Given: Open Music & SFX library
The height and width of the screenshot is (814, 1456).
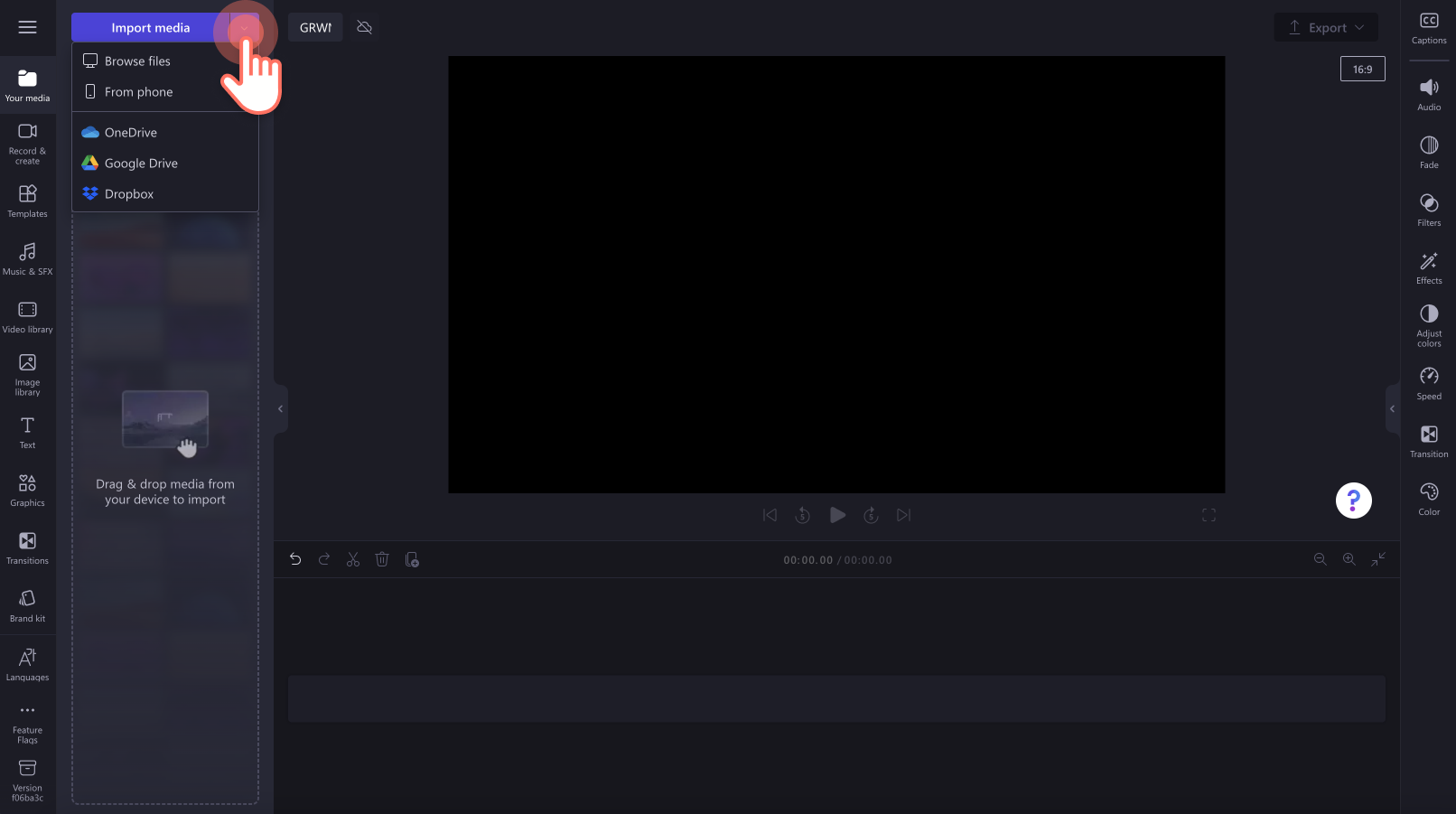Looking at the screenshot, I should coord(27,259).
